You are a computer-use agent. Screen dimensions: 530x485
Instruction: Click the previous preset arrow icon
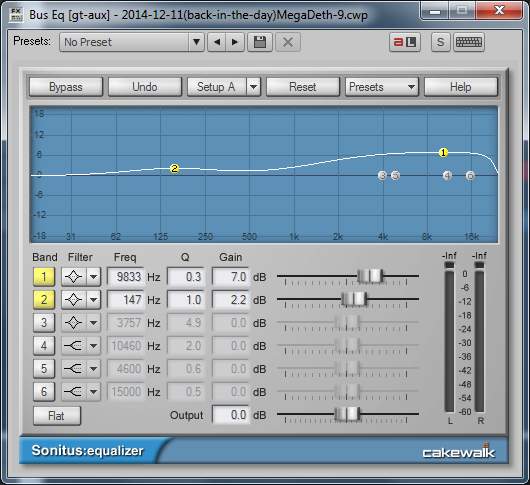(217, 42)
